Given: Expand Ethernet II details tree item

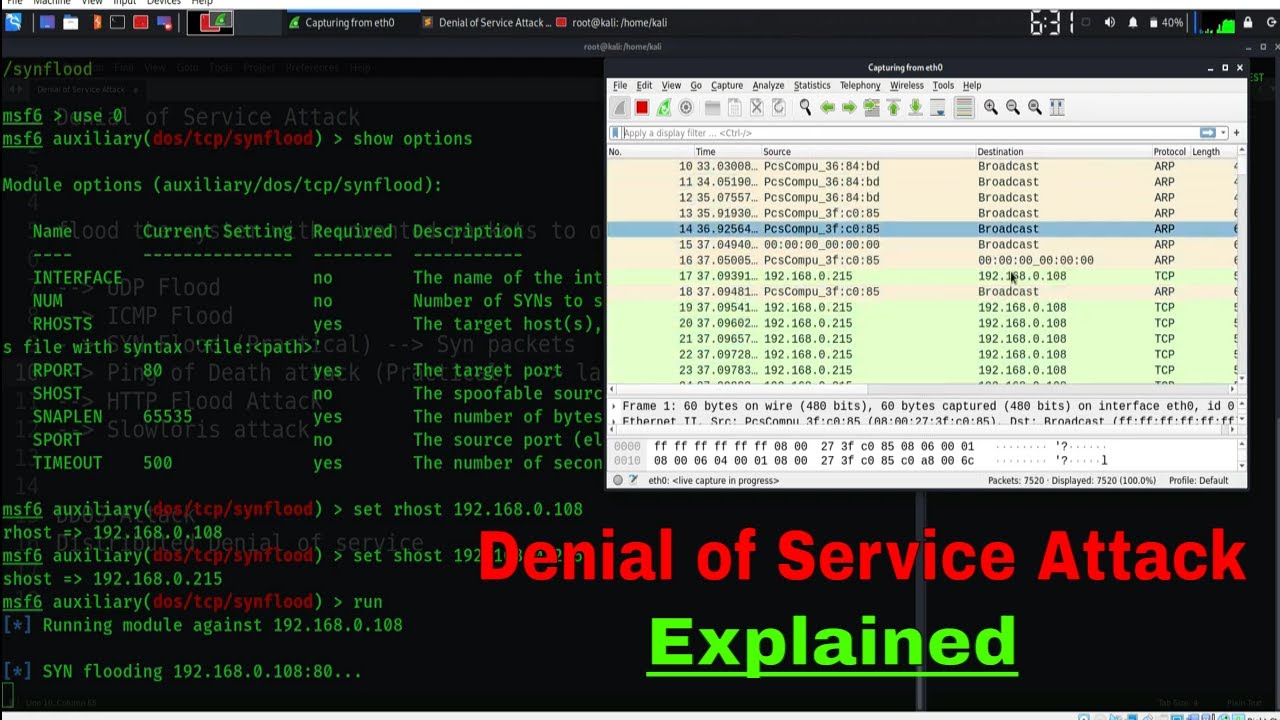Looking at the screenshot, I should pos(614,422).
